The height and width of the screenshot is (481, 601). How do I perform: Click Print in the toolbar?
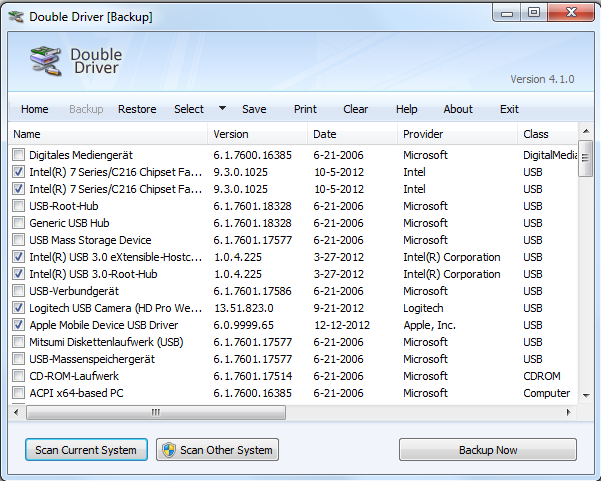[305, 109]
